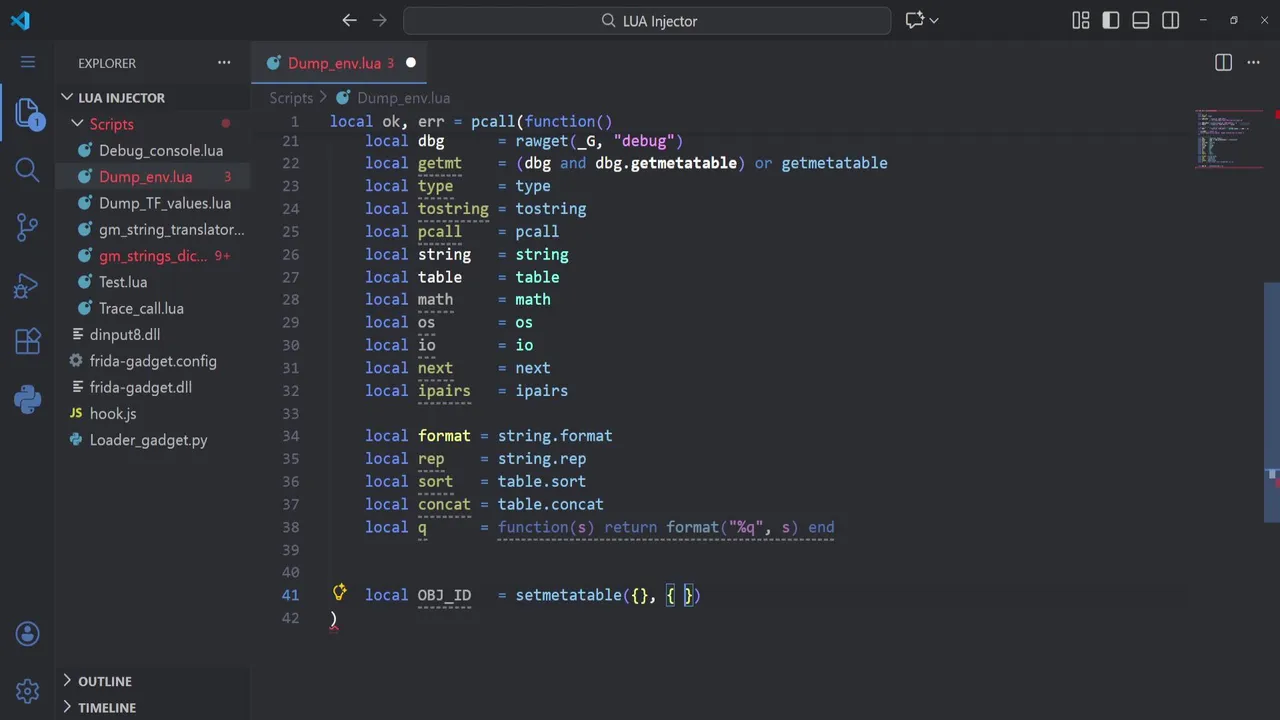Screen dimensions: 1280x720
Task: Split the editor right
Action: (x=1223, y=62)
